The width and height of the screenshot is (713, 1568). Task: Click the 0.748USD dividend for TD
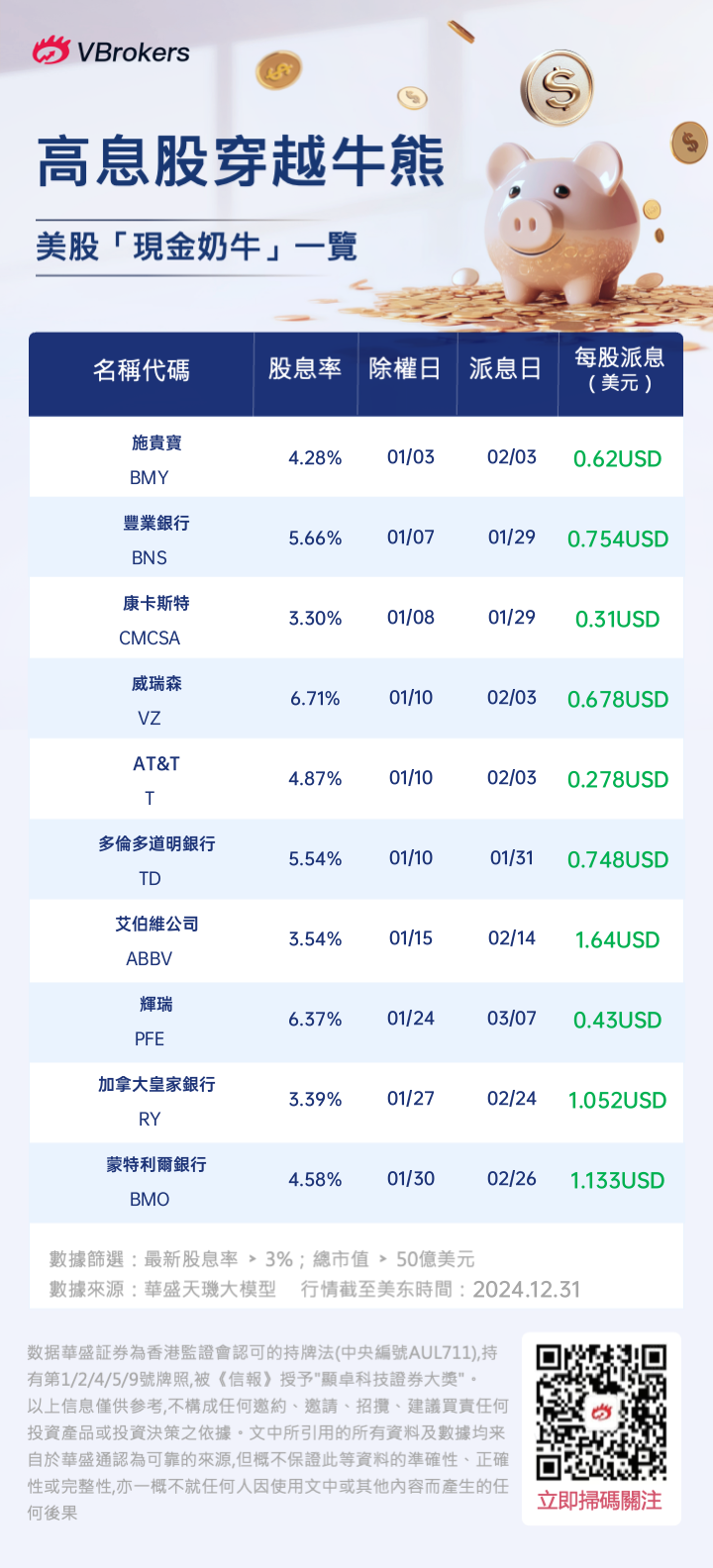point(618,860)
